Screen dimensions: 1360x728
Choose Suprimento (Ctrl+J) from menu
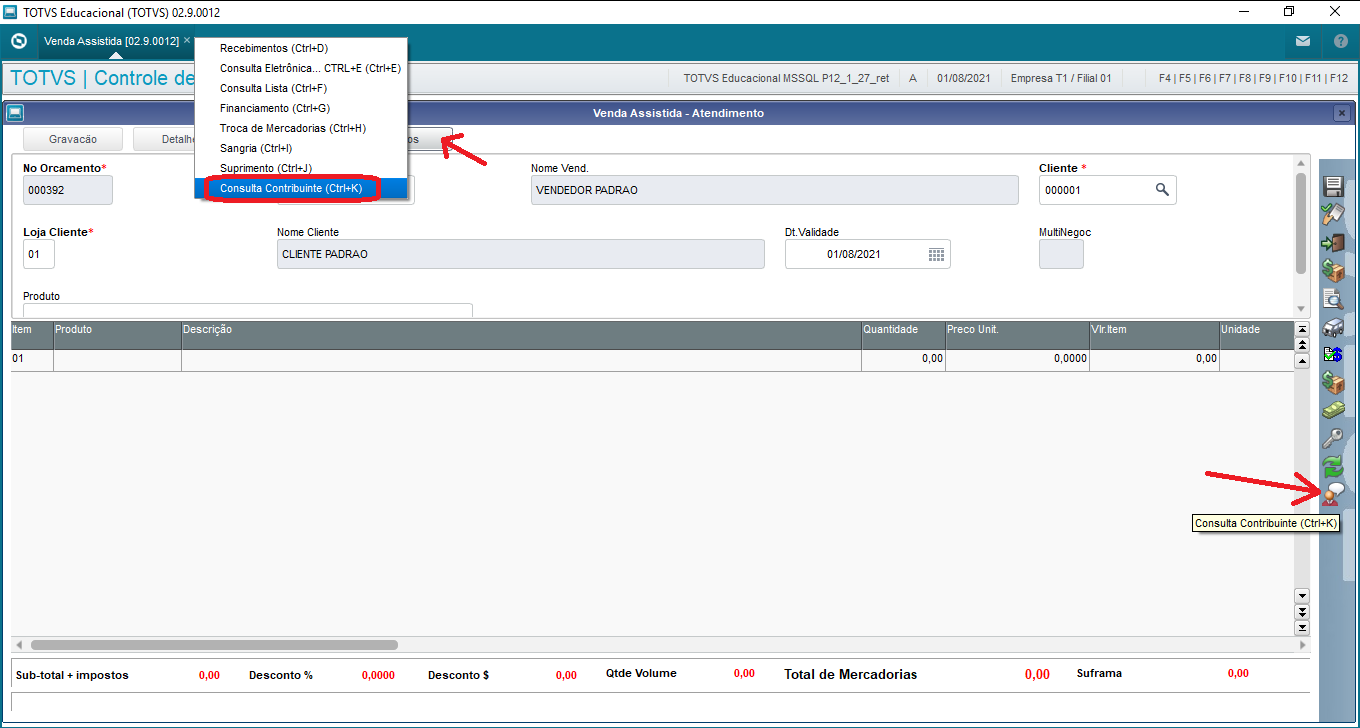tap(301, 168)
